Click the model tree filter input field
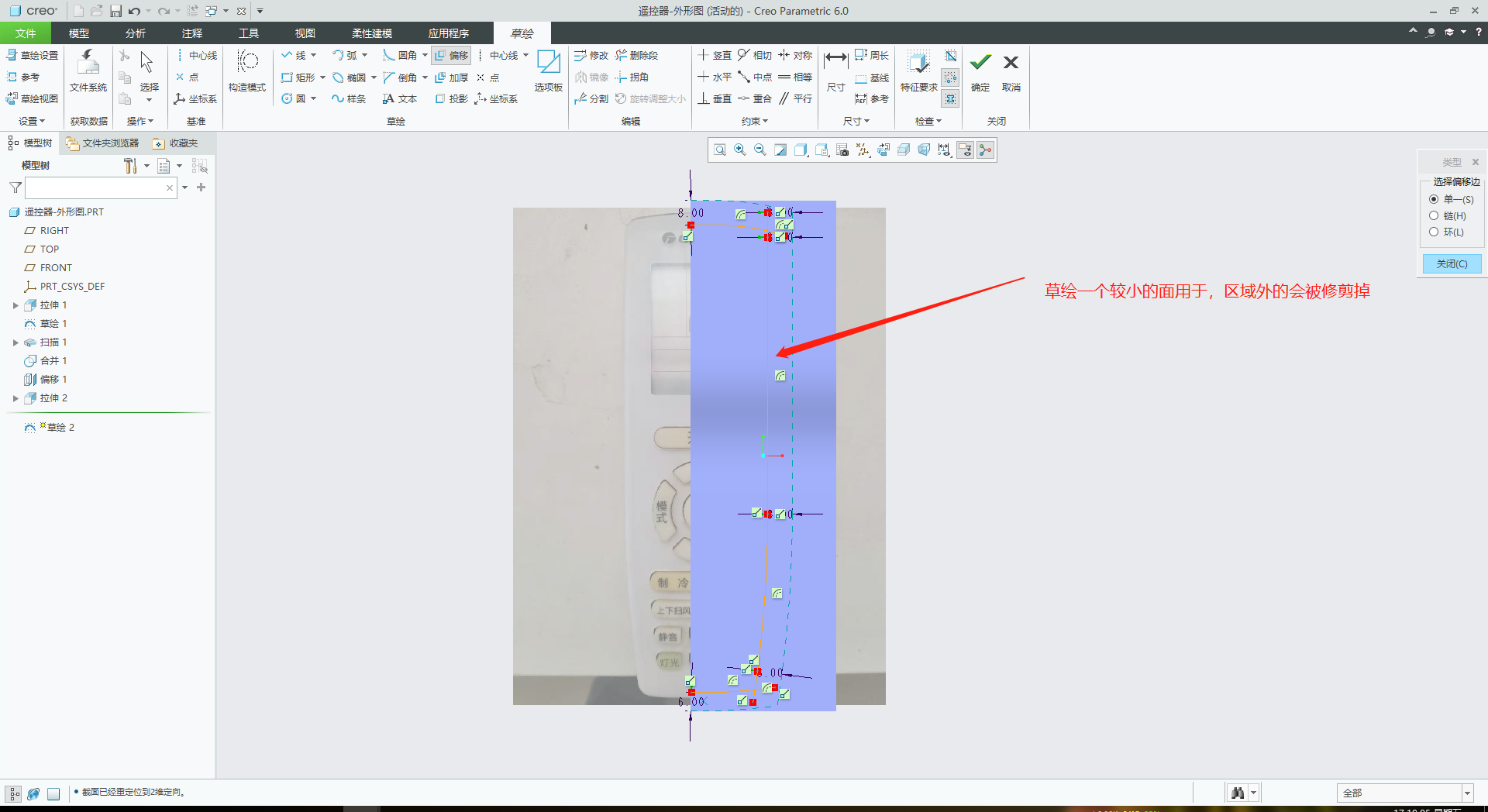This screenshot has height=812, width=1488. pyautogui.click(x=101, y=188)
